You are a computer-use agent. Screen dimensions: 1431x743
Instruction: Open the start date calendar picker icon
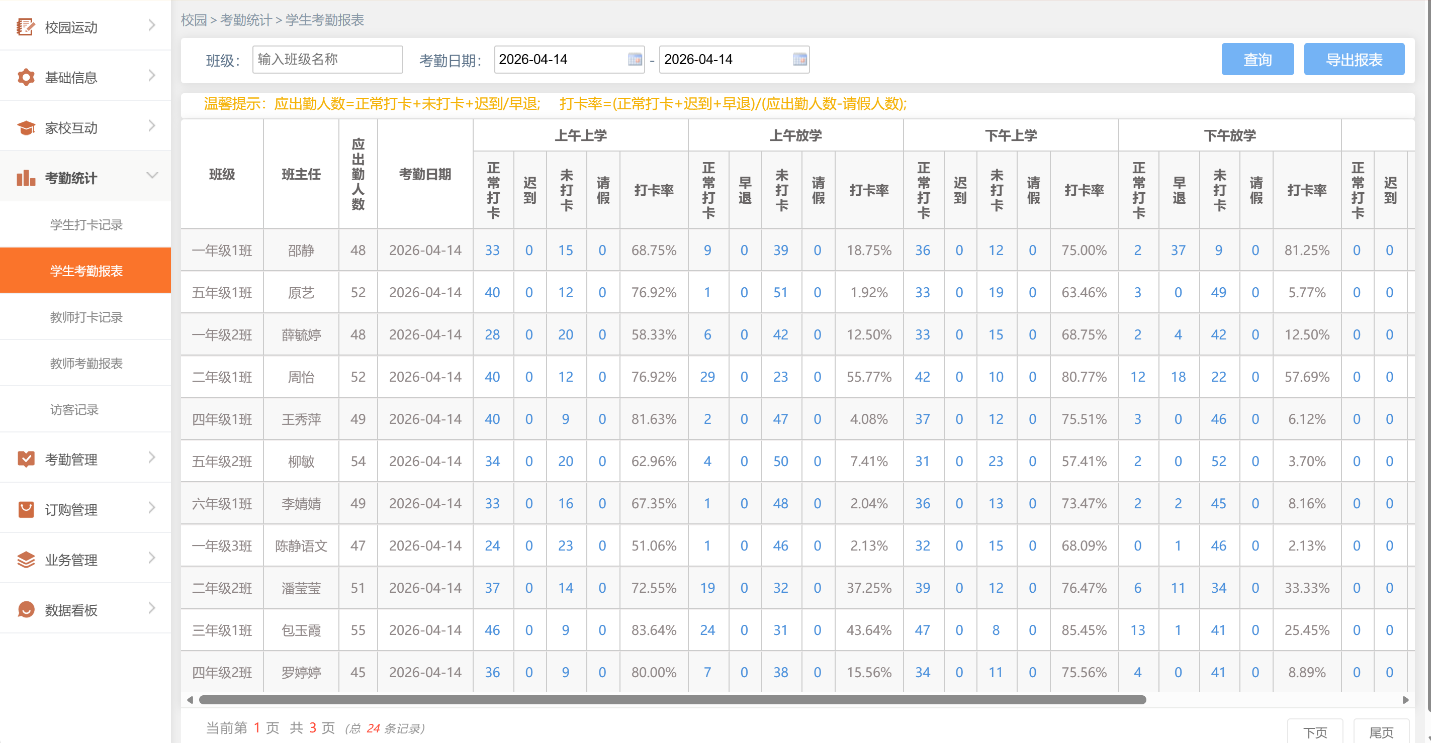(635, 59)
